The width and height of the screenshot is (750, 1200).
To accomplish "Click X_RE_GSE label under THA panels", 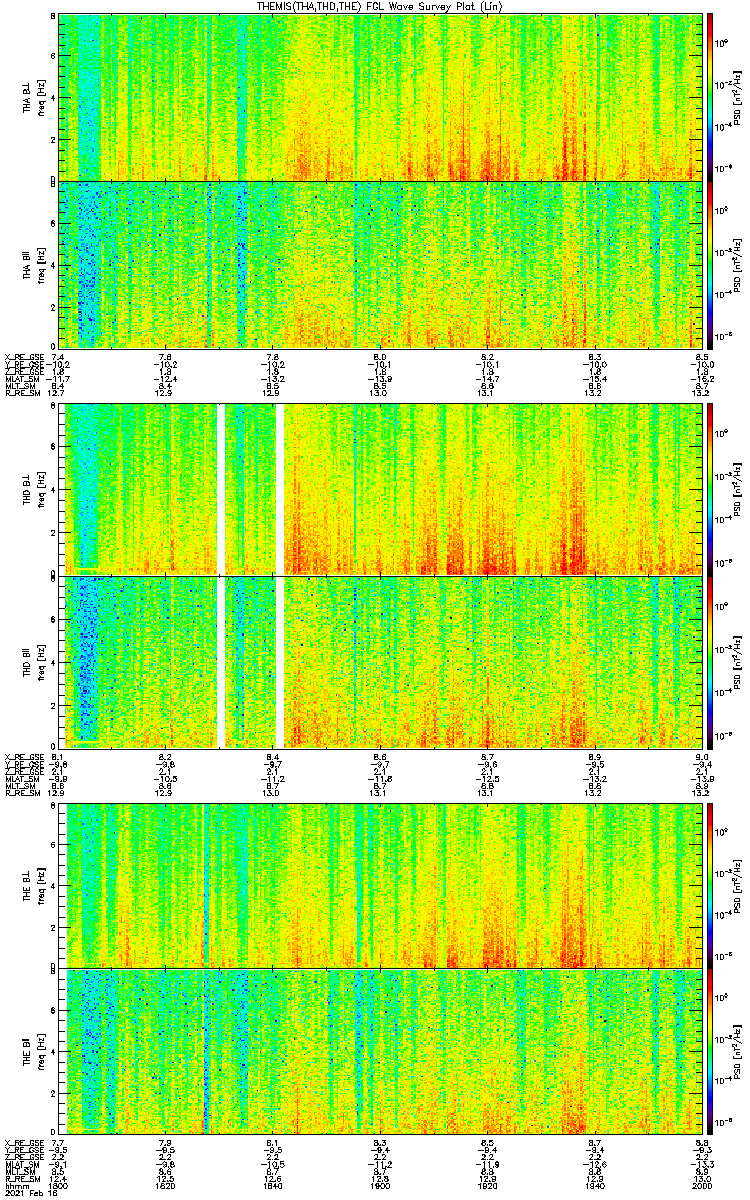I will [25, 357].
